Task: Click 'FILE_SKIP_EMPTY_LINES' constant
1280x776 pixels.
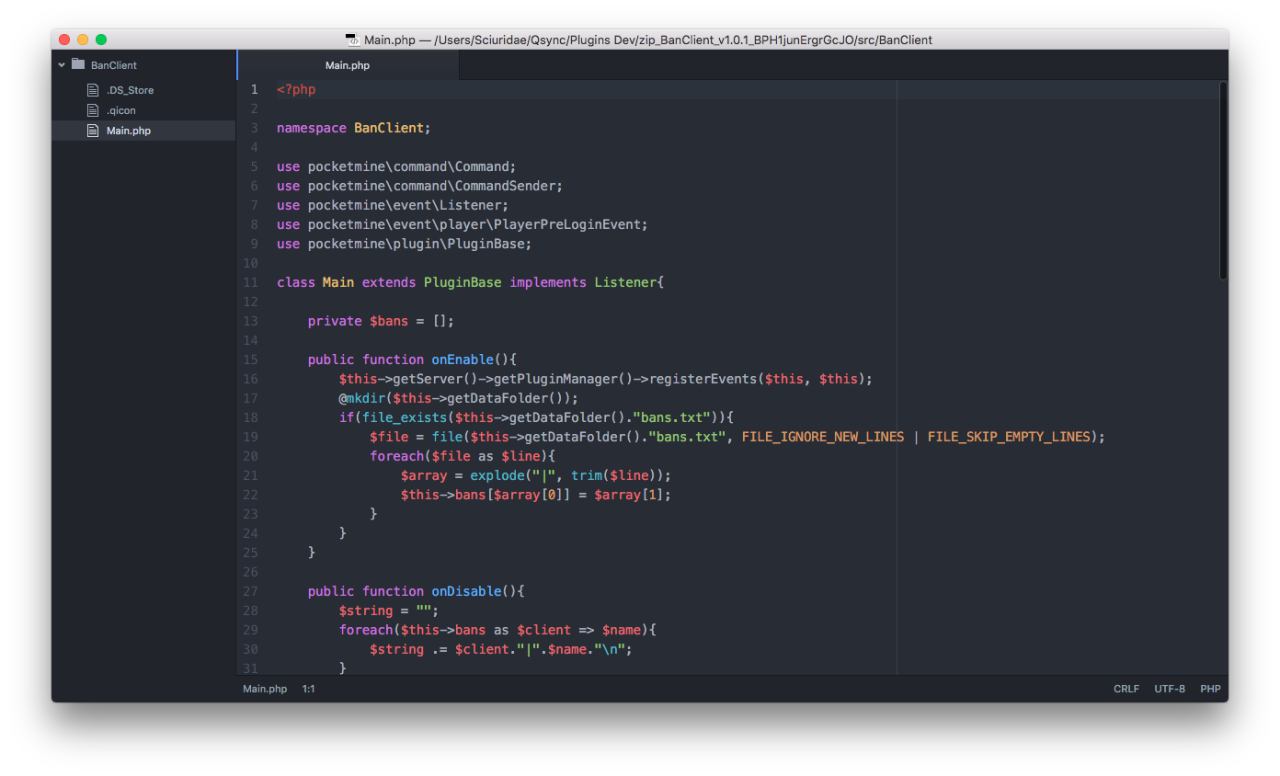Action: click(x=1008, y=437)
